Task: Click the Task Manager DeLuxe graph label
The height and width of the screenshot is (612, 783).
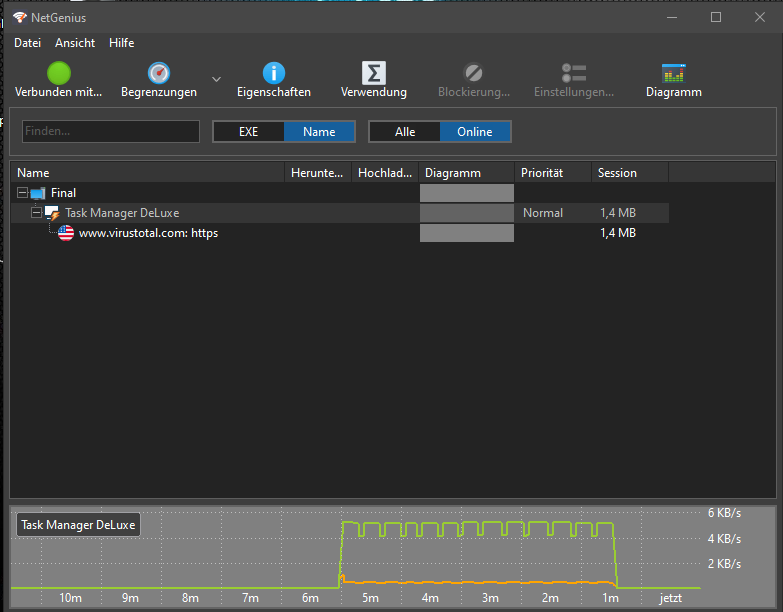Action: [x=78, y=525]
